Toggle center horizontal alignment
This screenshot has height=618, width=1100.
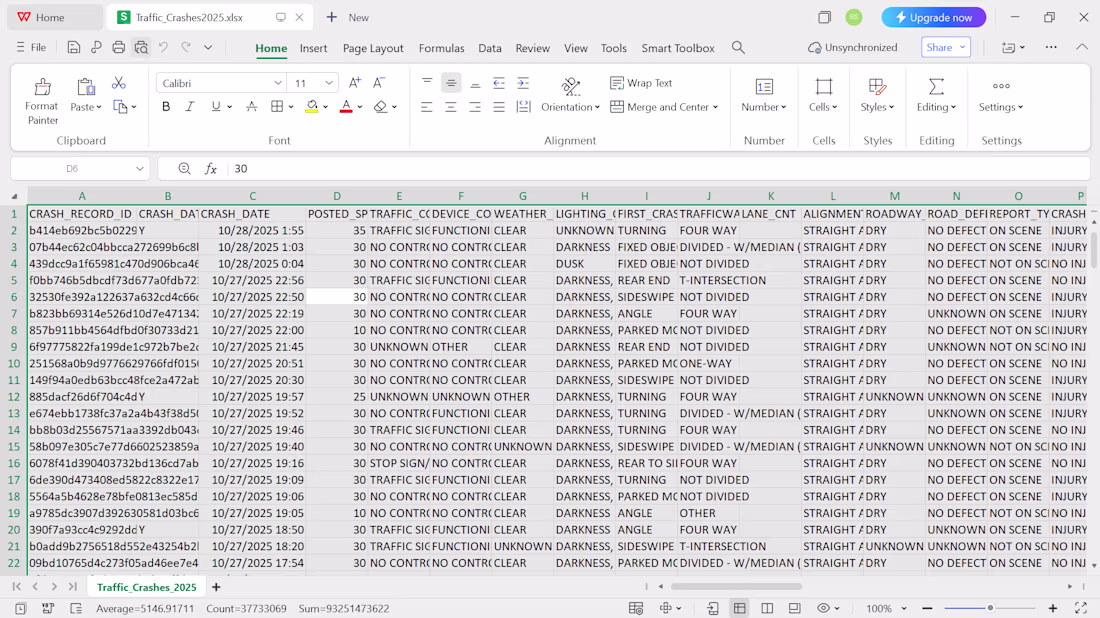[x=451, y=107]
